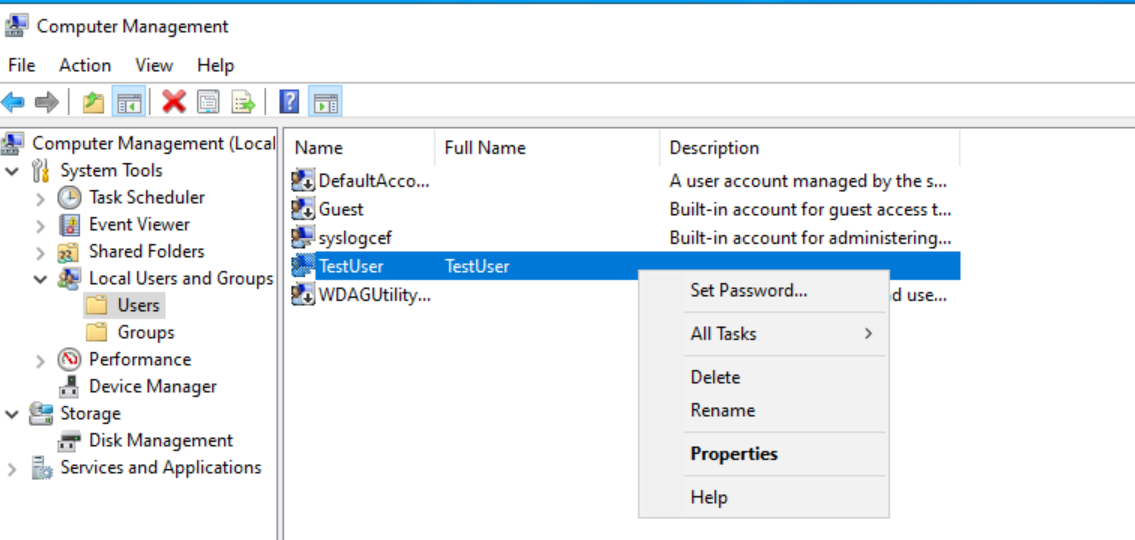Expand the Services and Applications node

click(x=13, y=468)
